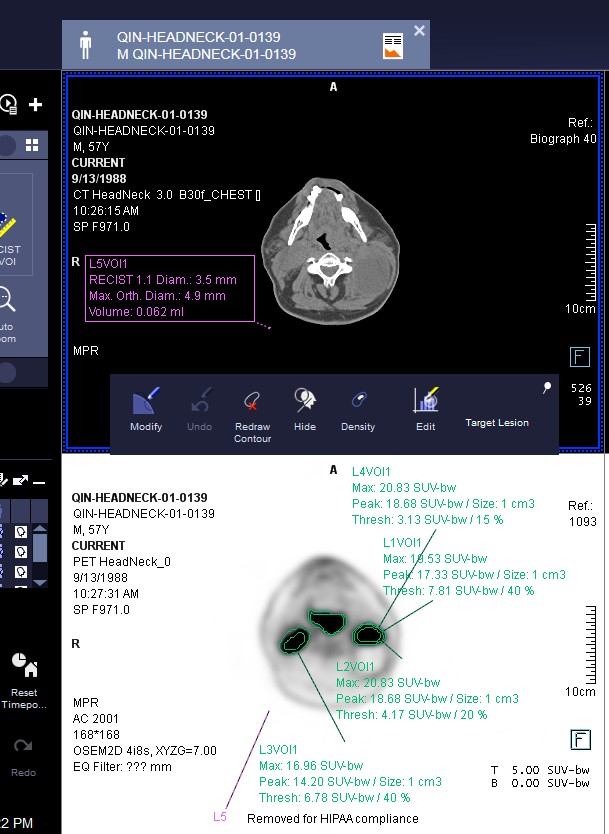This screenshot has width=609, height=834.
Task: Switch to the QIN-HEADNECK-01-0139 patient tab
Action: pyautogui.click(x=246, y=45)
